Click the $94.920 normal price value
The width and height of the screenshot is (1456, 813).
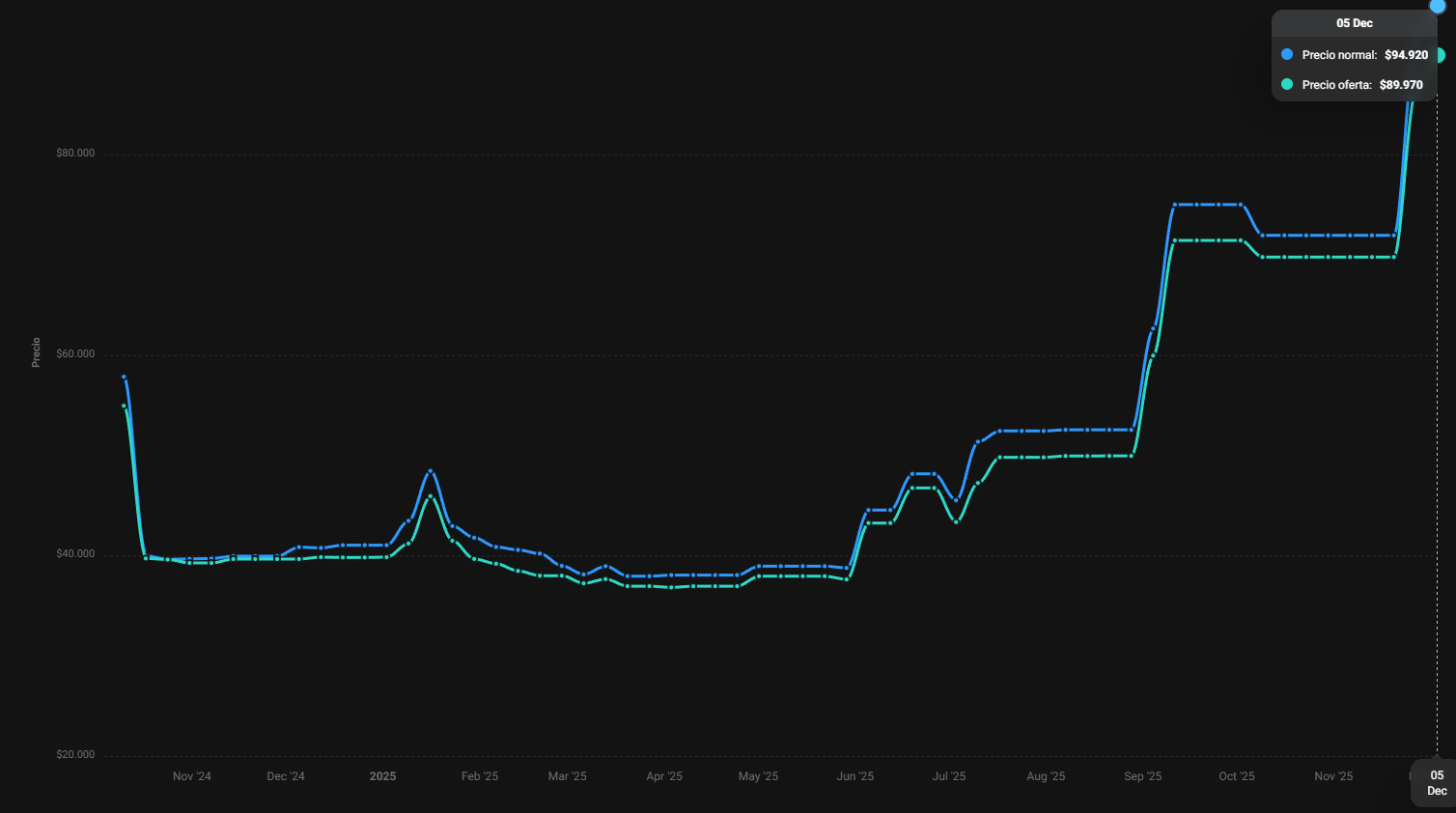click(1406, 55)
